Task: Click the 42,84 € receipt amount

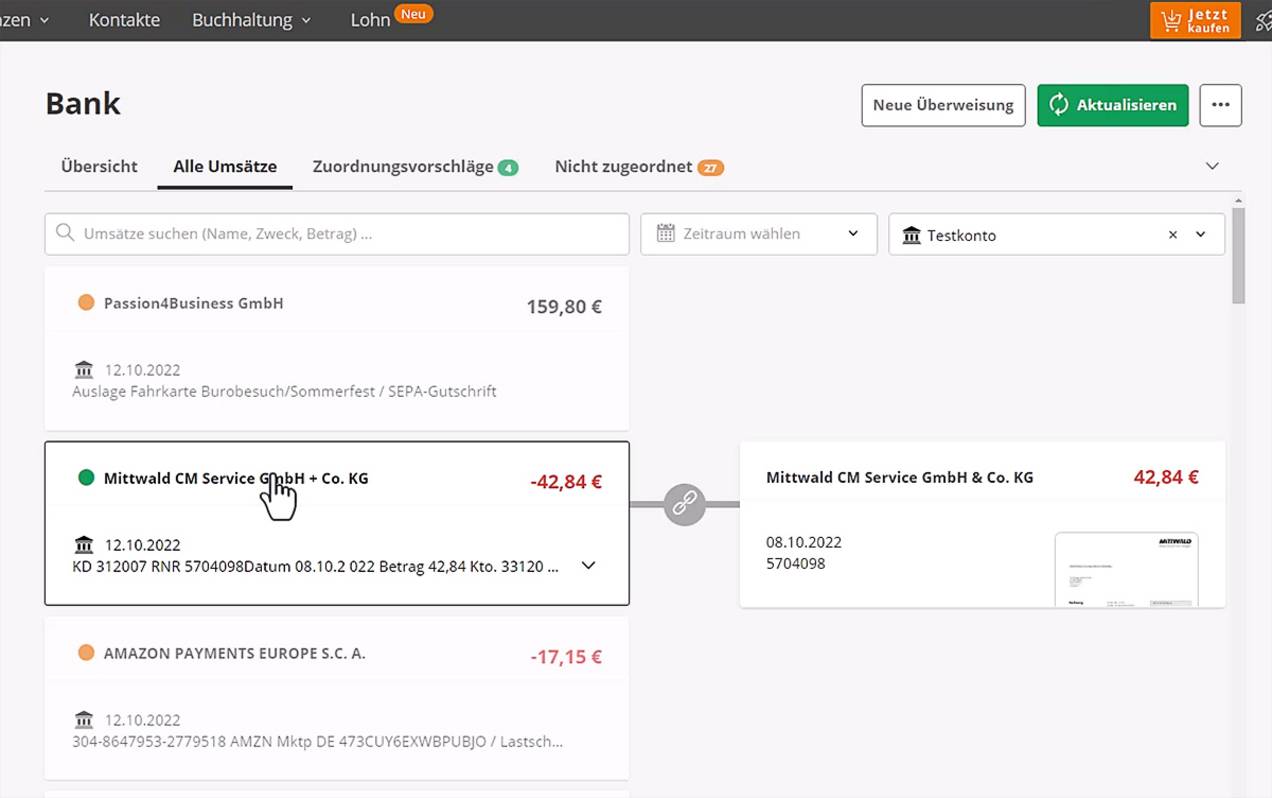Action: coord(1166,477)
